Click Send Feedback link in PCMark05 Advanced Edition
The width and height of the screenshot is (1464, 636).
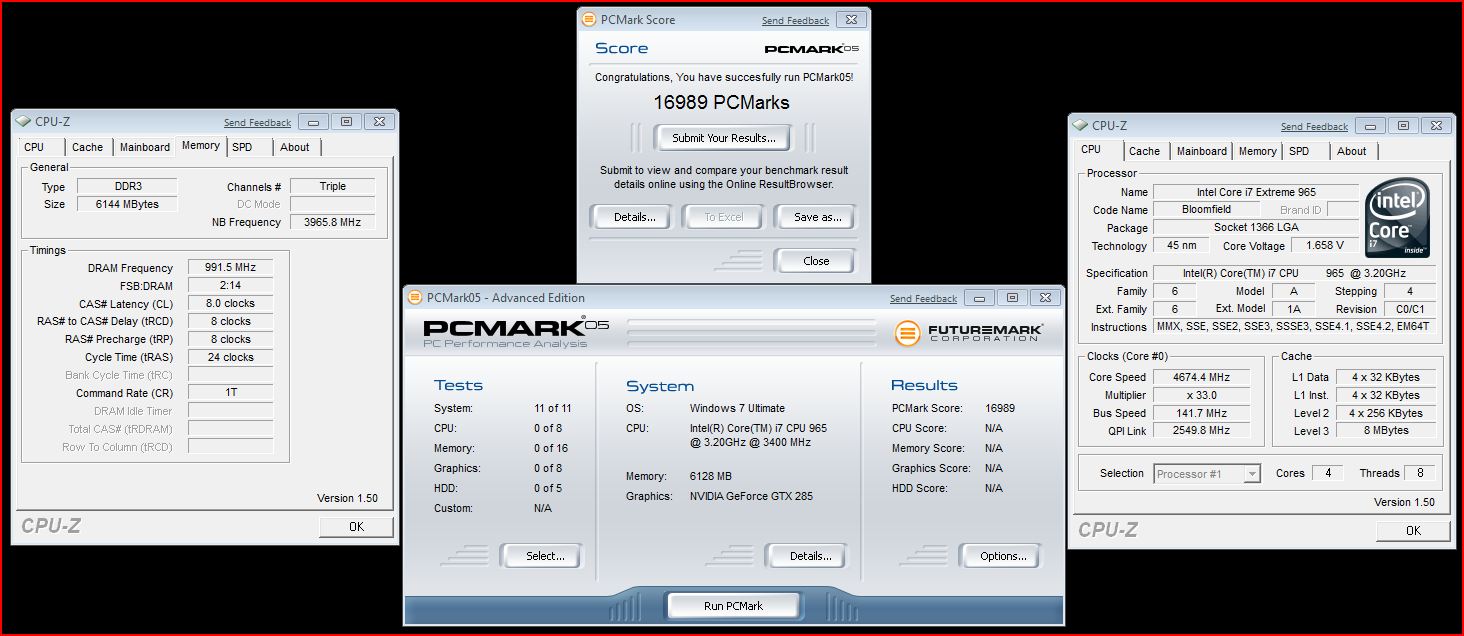[x=923, y=299]
